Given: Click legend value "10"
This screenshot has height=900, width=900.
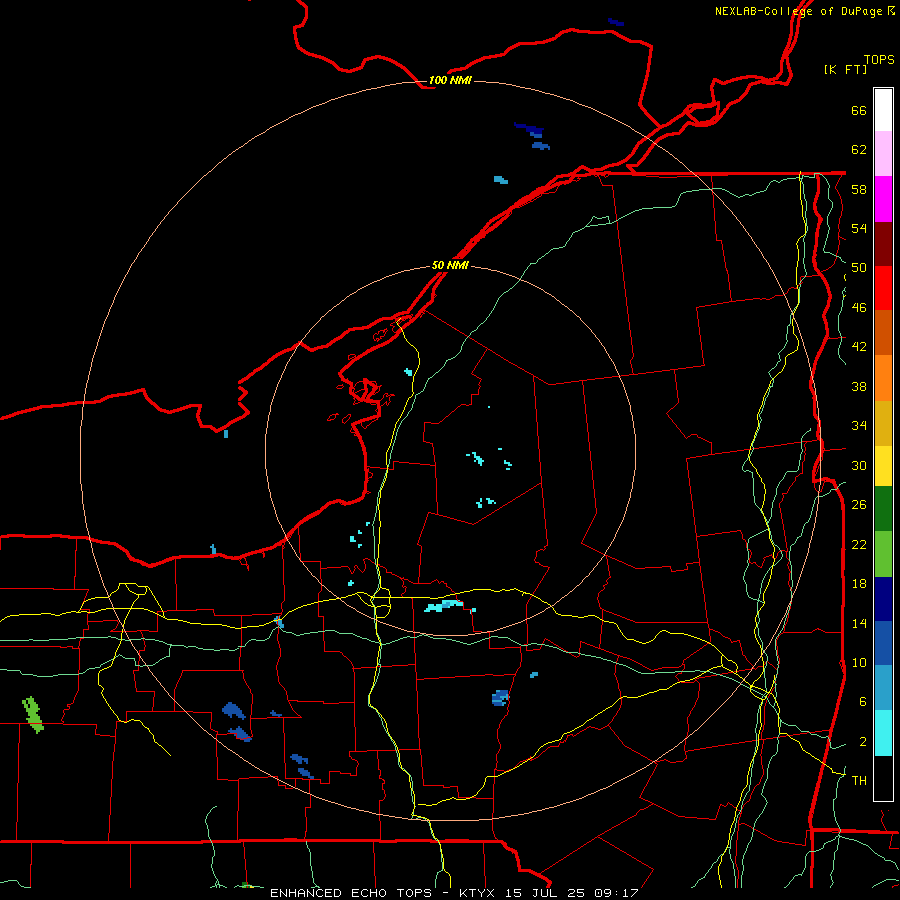Looking at the screenshot, I should point(859,662).
